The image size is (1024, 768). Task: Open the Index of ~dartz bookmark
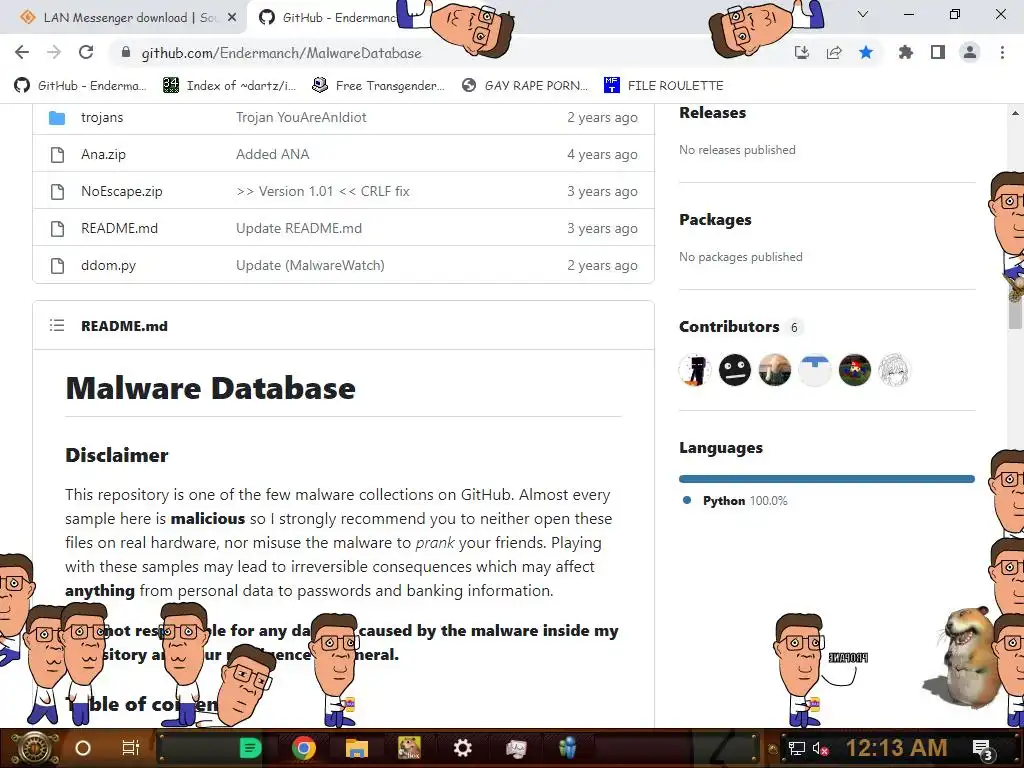click(229, 86)
